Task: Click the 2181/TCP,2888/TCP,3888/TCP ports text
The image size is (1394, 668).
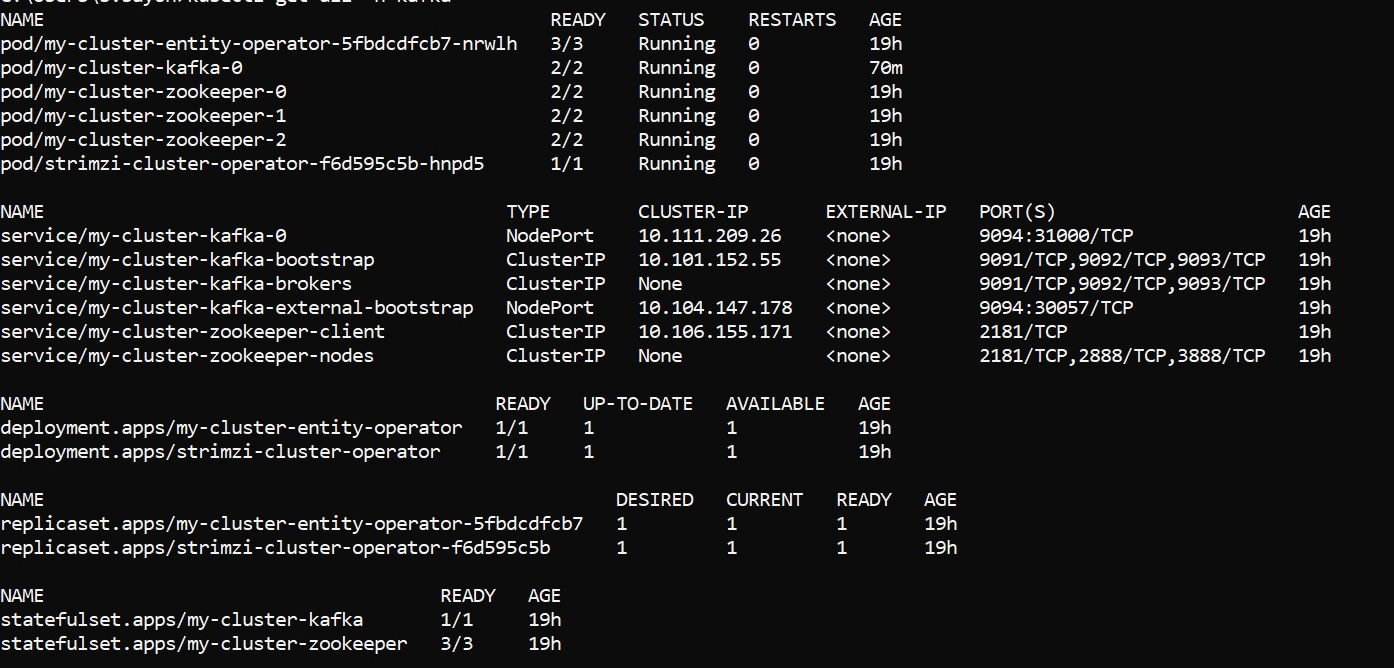Action: [x=1122, y=356]
